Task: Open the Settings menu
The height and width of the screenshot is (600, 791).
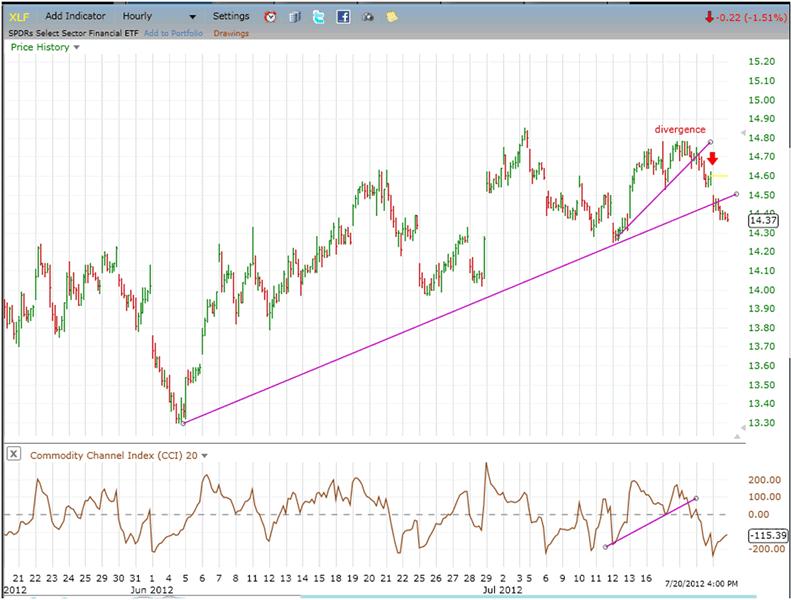Action: pyautogui.click(x=231, y=17)
